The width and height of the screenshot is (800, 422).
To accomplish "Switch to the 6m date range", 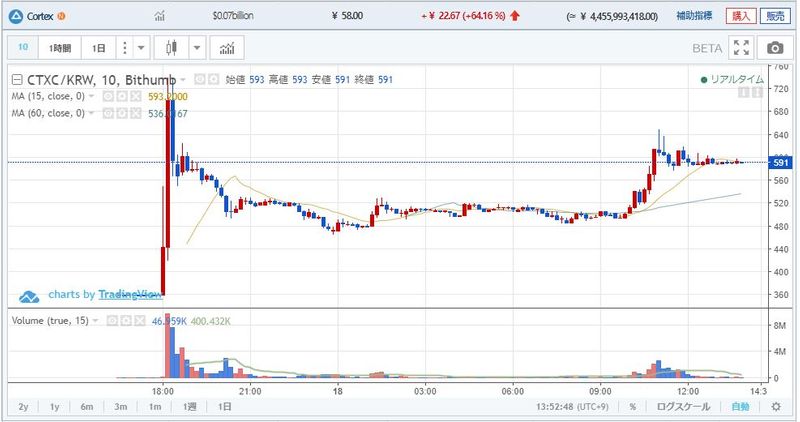I will [87, 407].
